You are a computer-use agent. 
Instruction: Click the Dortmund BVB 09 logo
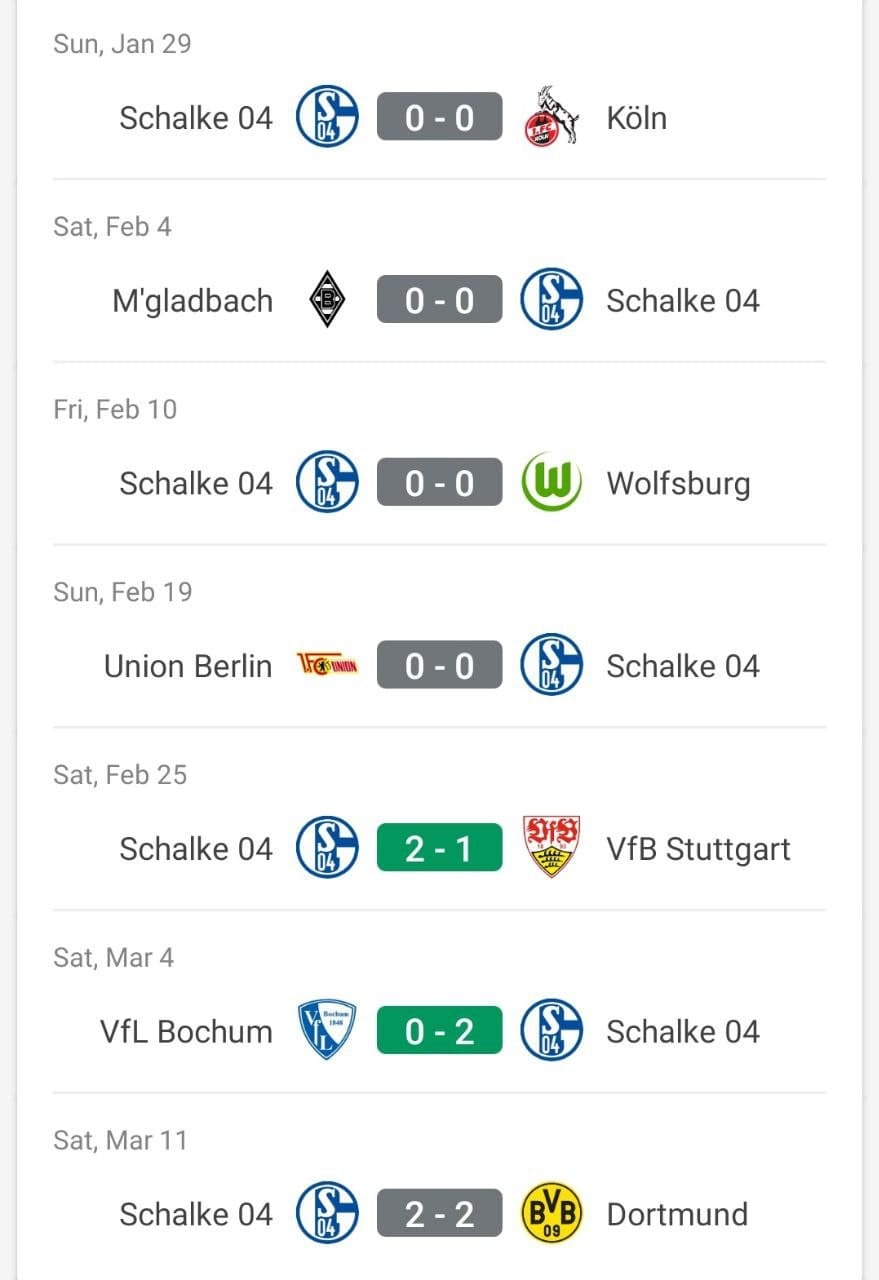coord(551,1214)
